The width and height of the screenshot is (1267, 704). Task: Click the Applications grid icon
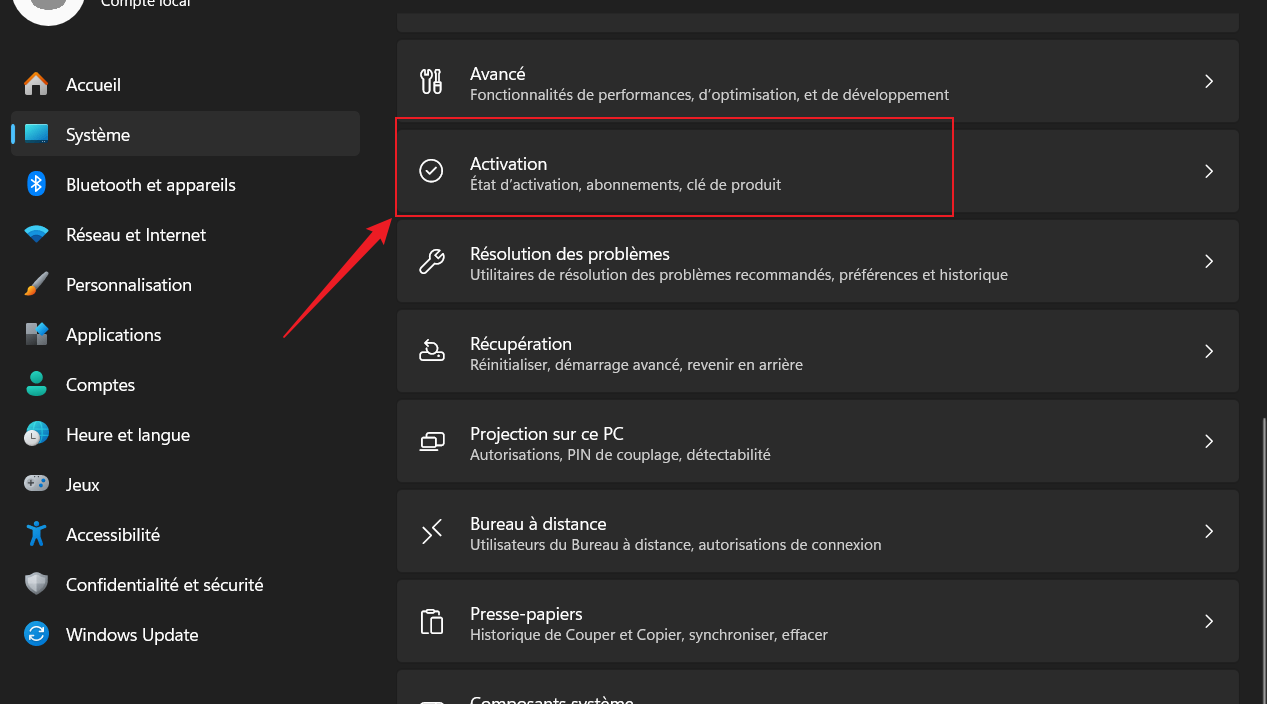click(36, 334)
